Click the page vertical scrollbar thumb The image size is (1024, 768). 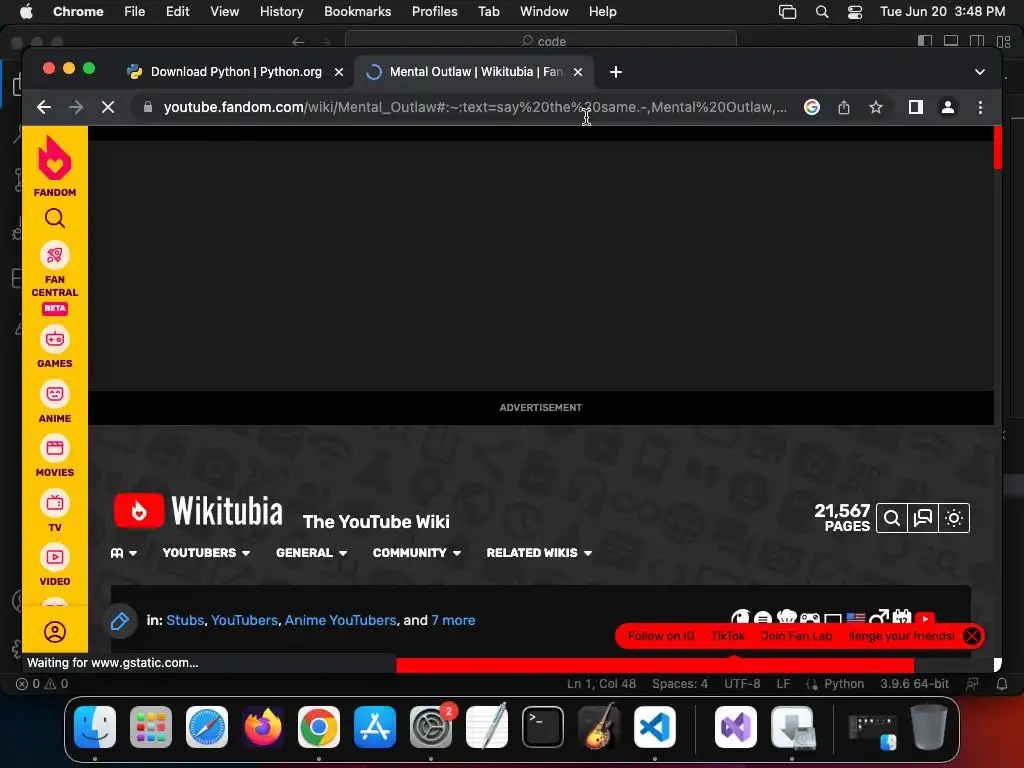pyautogui.click(x=997, y=148)
